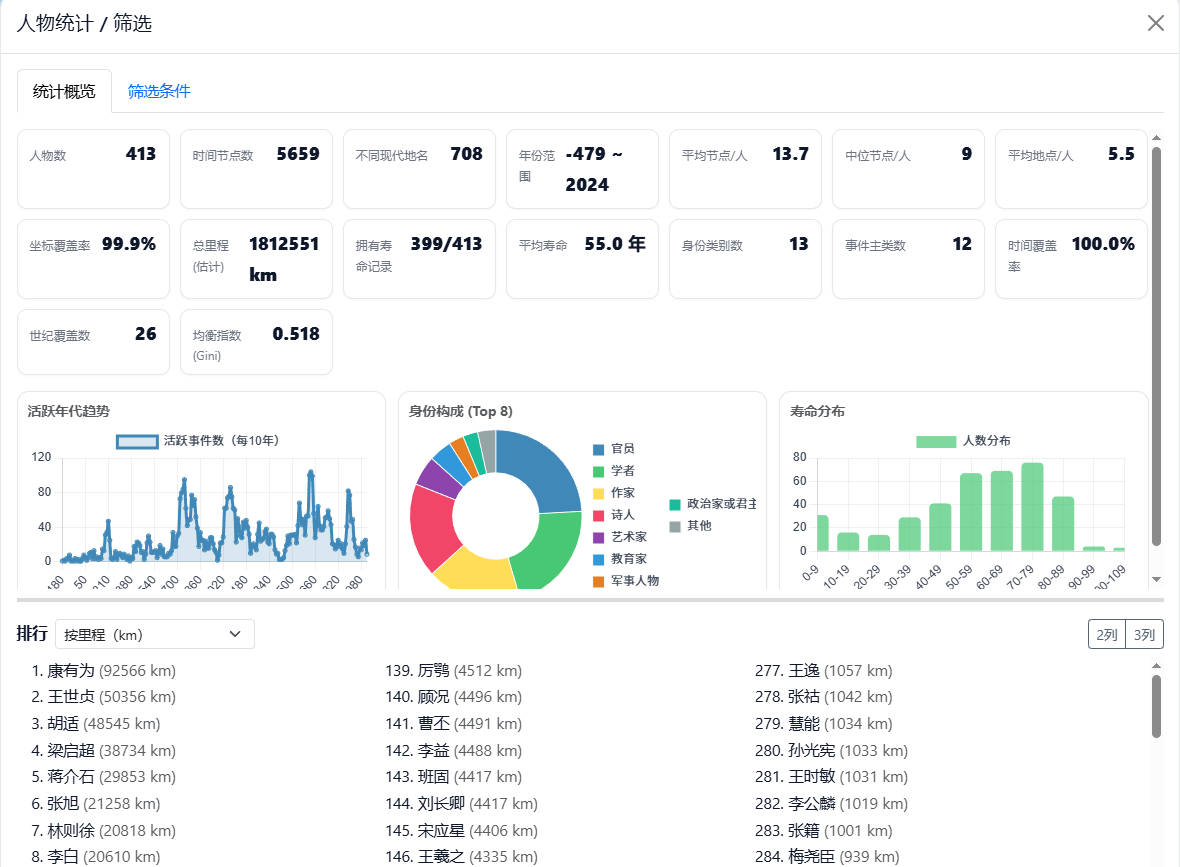Click the 70-79 lifespan bar
Screen dimensions: 1180x867
[1032, 507]
